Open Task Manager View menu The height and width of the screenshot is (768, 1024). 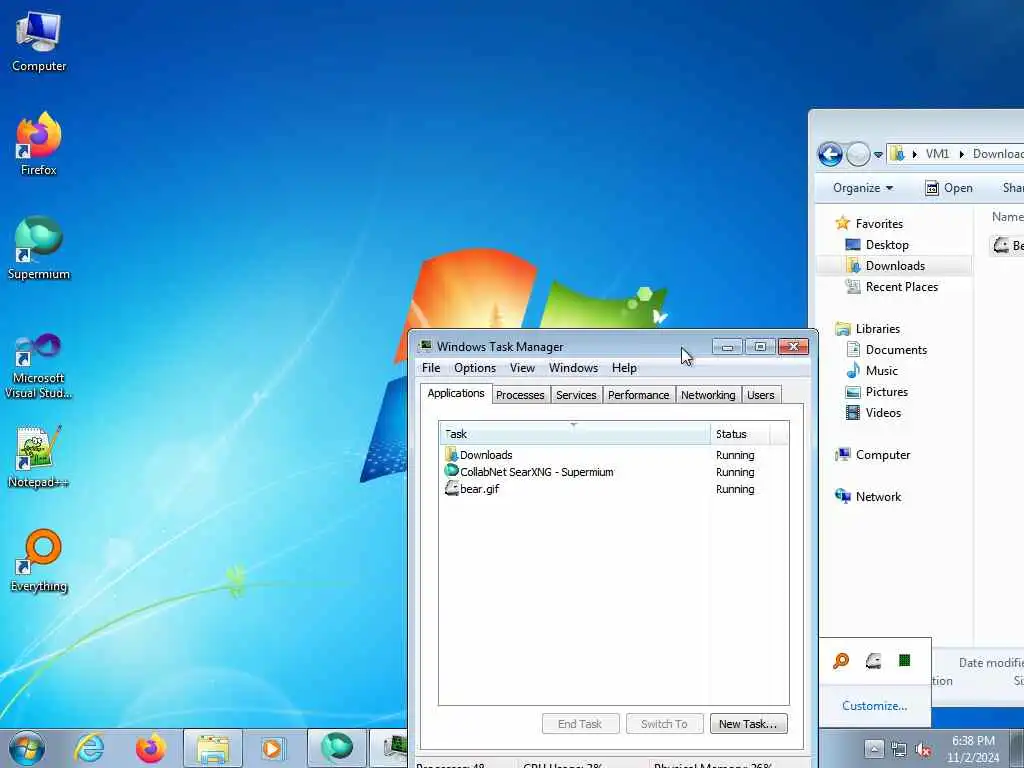tap(522, 368)
